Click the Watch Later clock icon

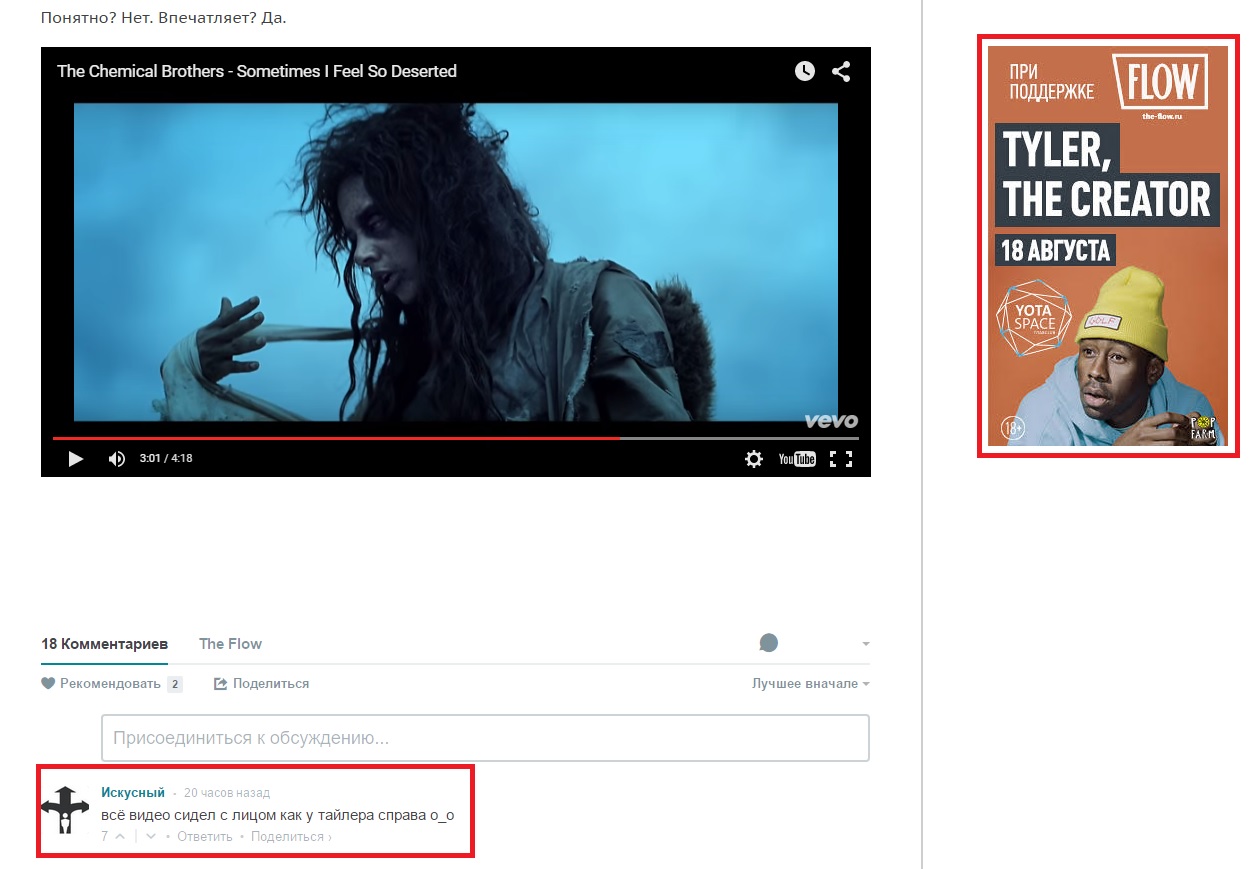(x=805, y=71)
